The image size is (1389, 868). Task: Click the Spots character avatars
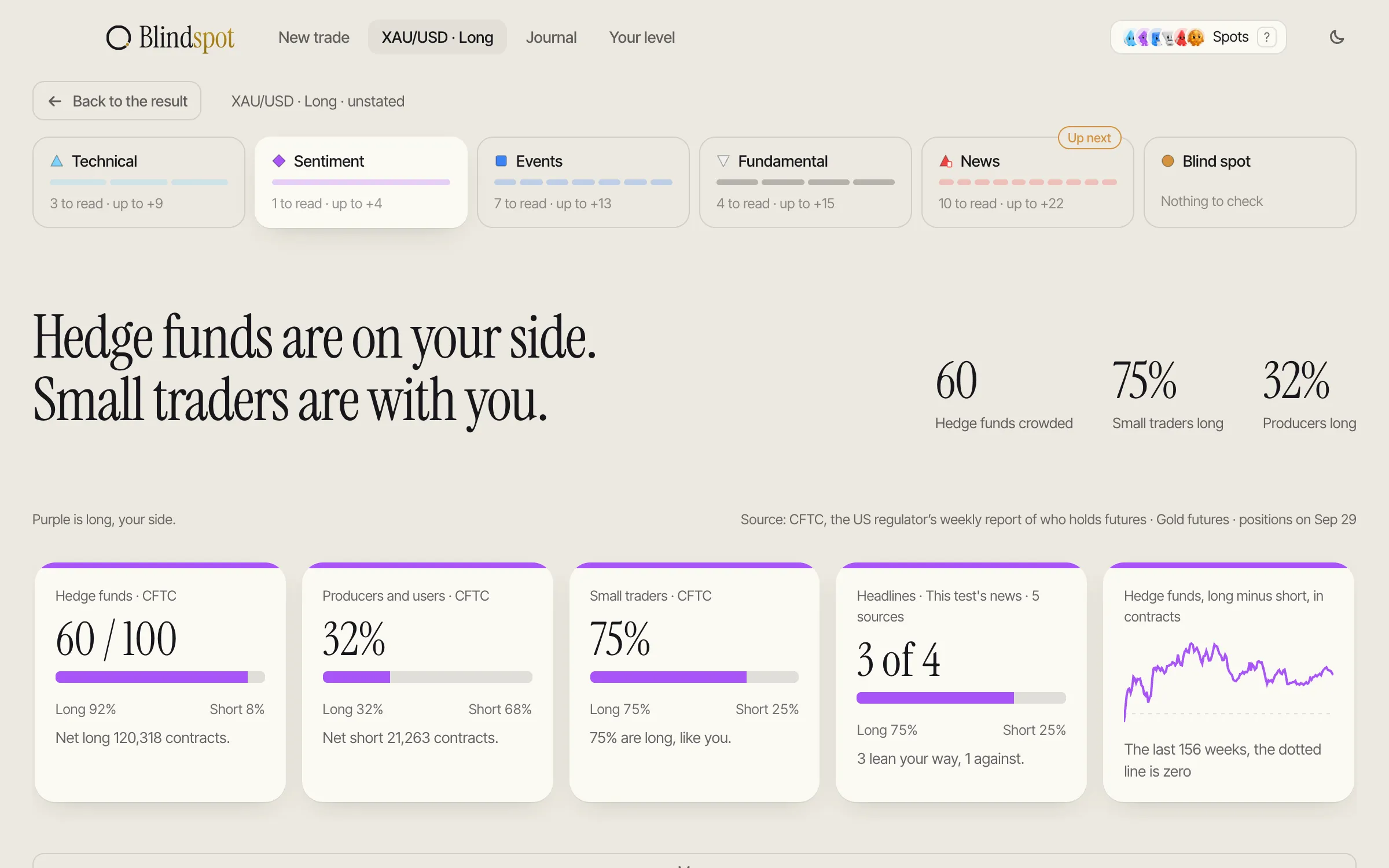1163,38
